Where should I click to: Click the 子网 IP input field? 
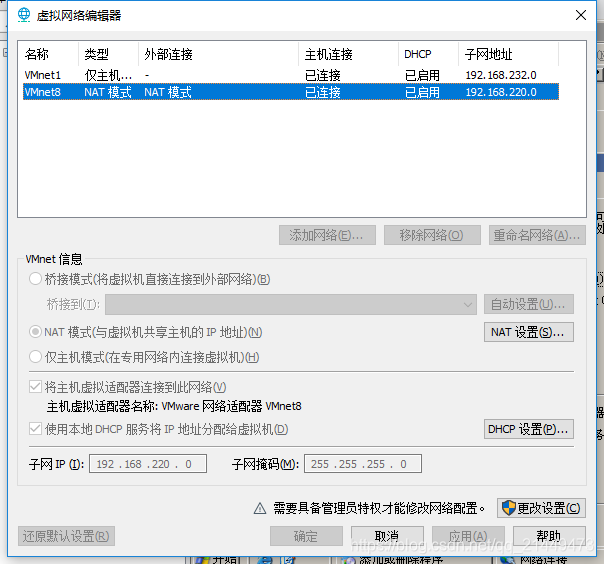(x=148, y=463)
